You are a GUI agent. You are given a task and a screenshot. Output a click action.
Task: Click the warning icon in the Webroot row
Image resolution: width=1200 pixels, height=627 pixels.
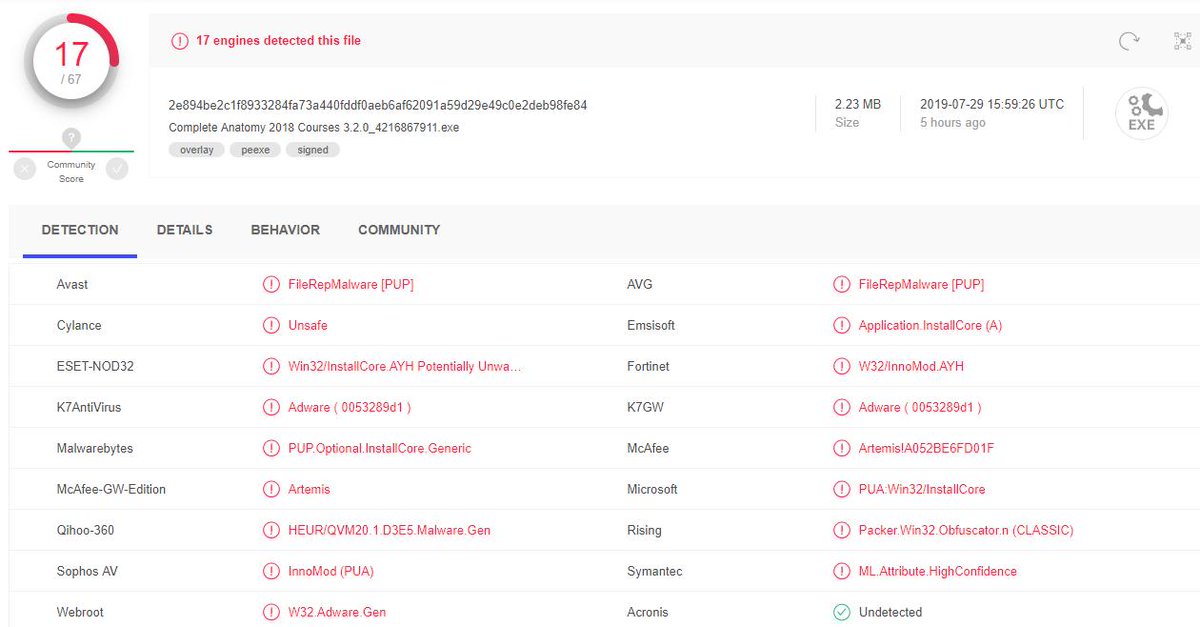pos(271,613)
